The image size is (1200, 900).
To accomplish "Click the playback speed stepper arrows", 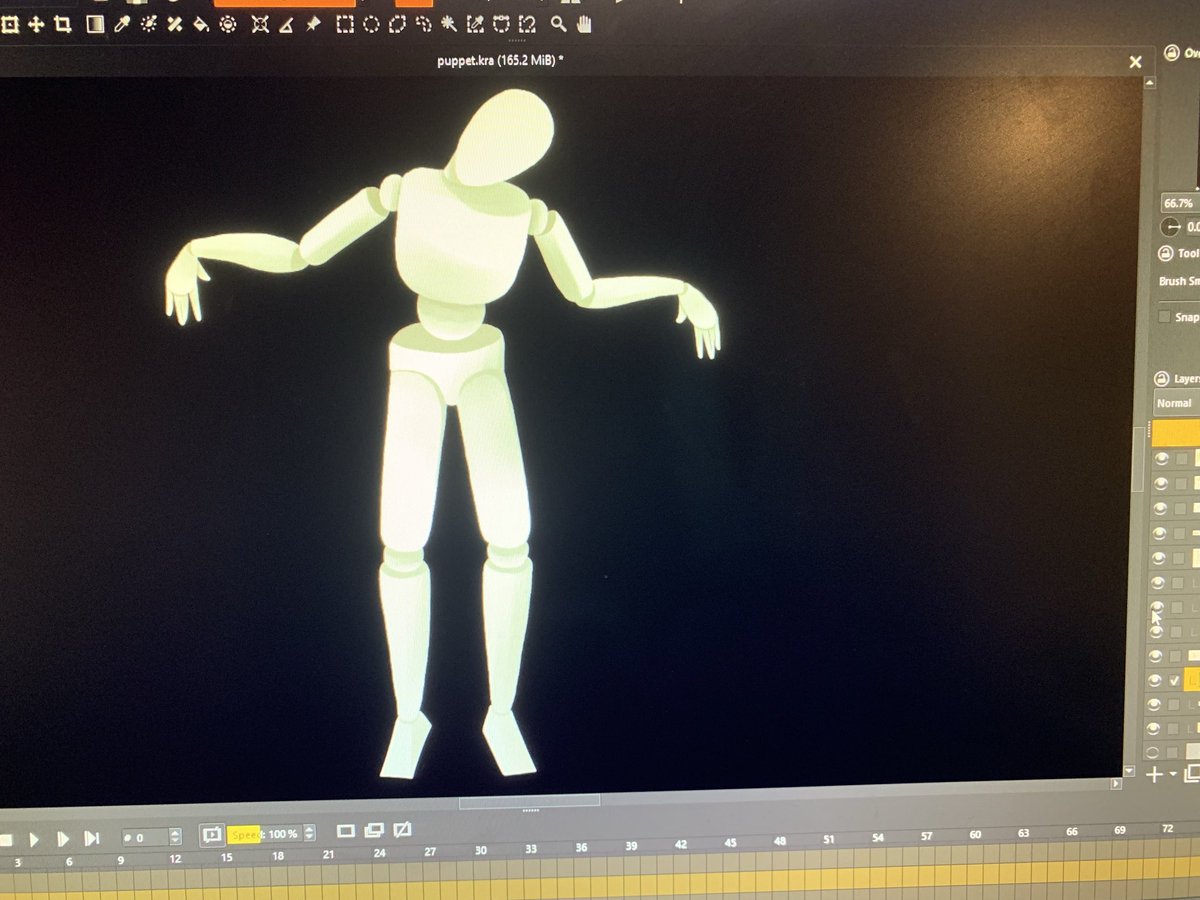I will 309,833.
